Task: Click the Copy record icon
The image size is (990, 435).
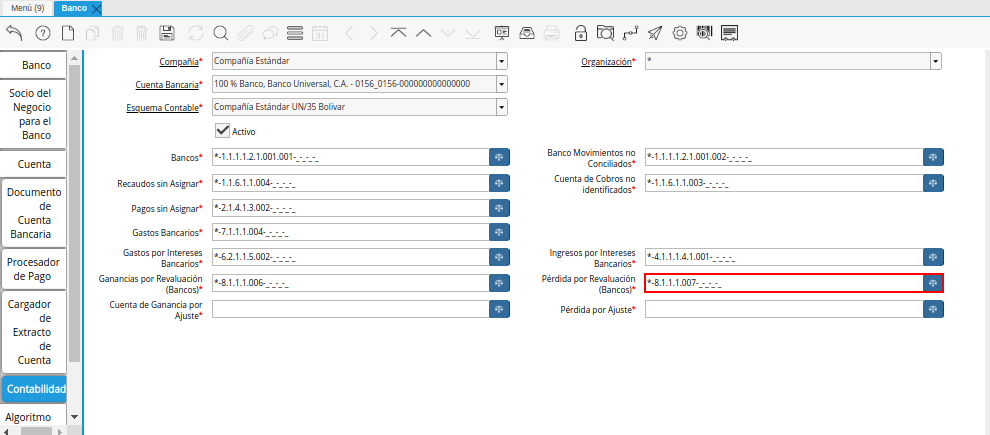Action: pos(92,33)
